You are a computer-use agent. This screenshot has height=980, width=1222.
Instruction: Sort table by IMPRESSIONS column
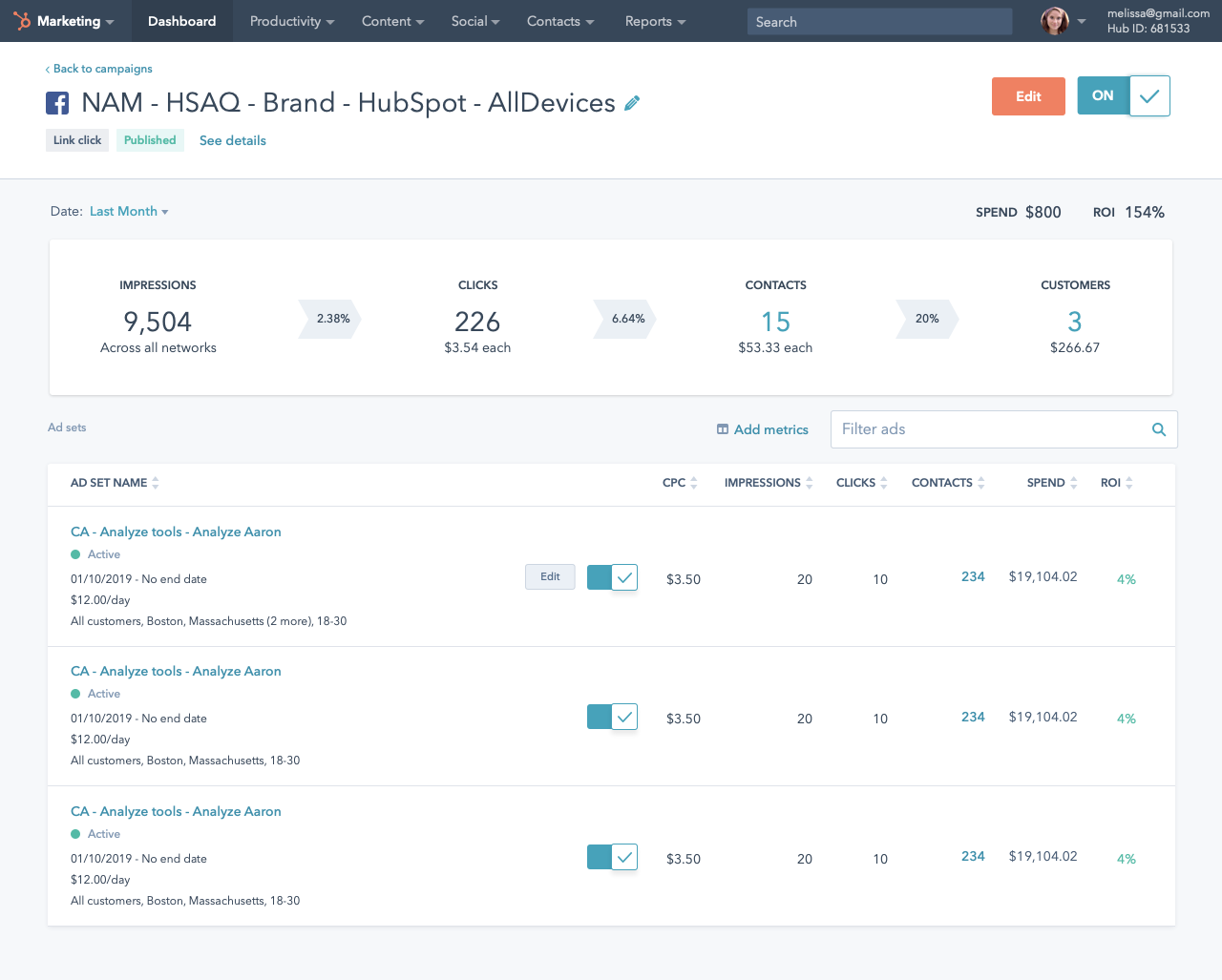coord(810,483)
